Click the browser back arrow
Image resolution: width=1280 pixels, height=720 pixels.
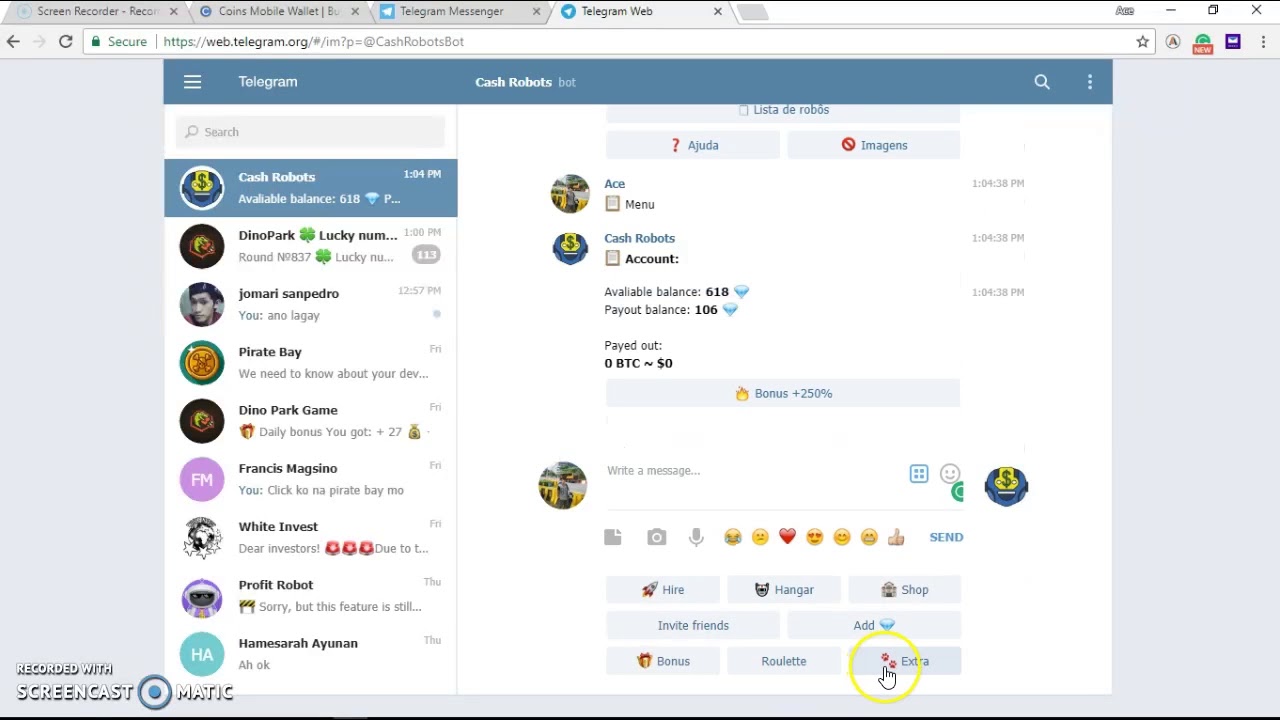click(x=13, y=42)
